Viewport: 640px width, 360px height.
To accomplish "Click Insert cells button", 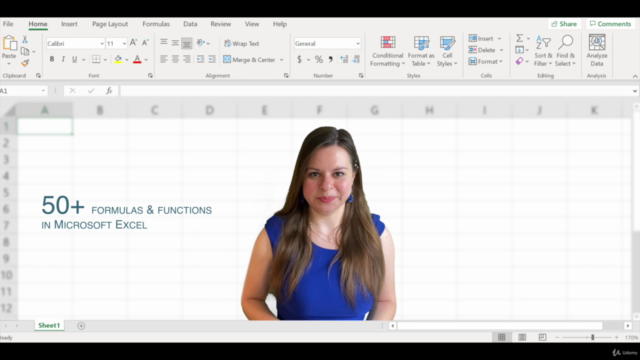I will point(481,38).
